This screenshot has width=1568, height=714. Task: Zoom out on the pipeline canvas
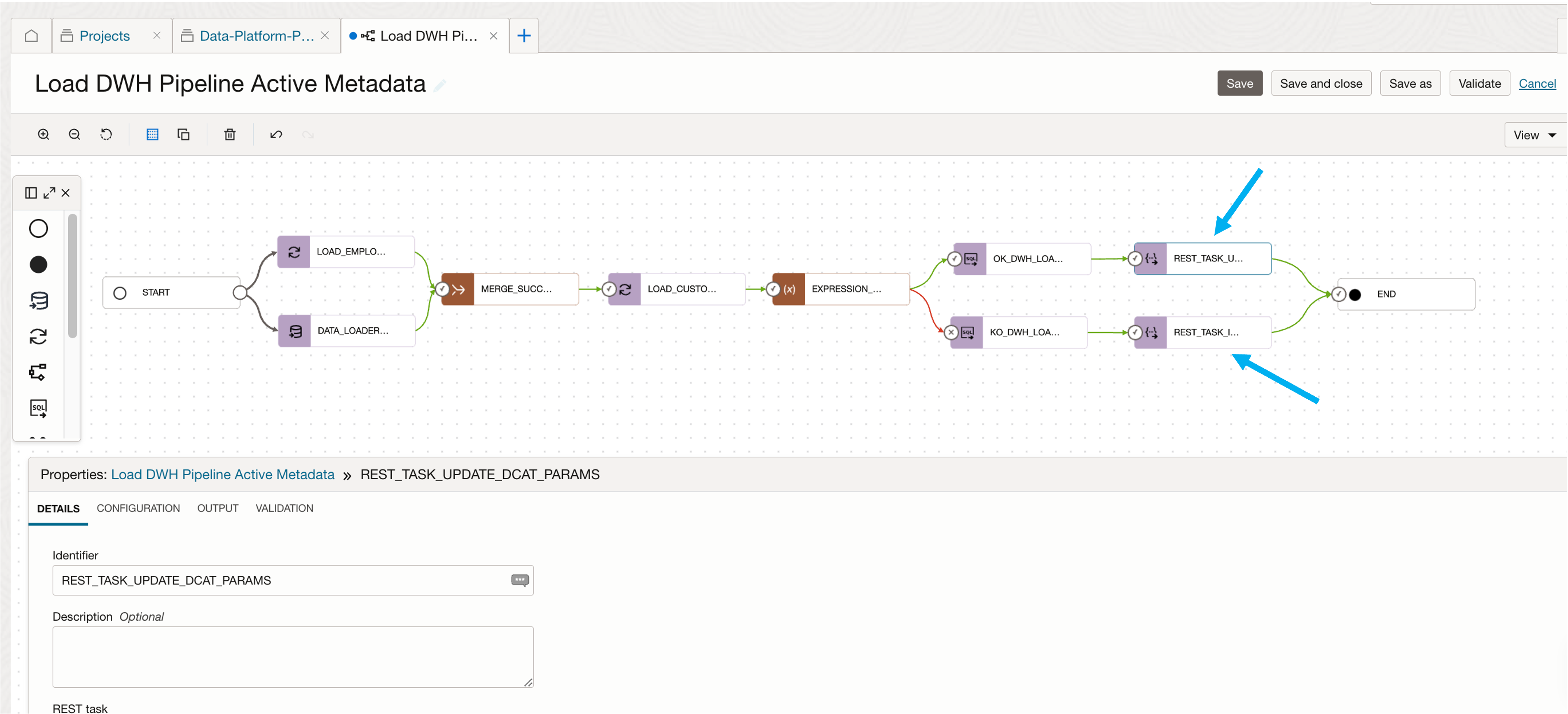point(74,135)
